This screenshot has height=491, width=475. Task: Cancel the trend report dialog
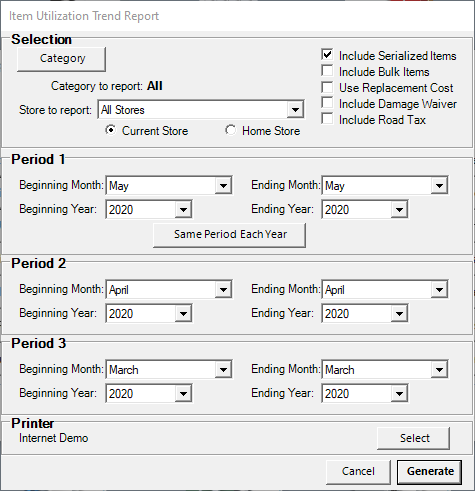pyautogui.click(x=358, y=472)
